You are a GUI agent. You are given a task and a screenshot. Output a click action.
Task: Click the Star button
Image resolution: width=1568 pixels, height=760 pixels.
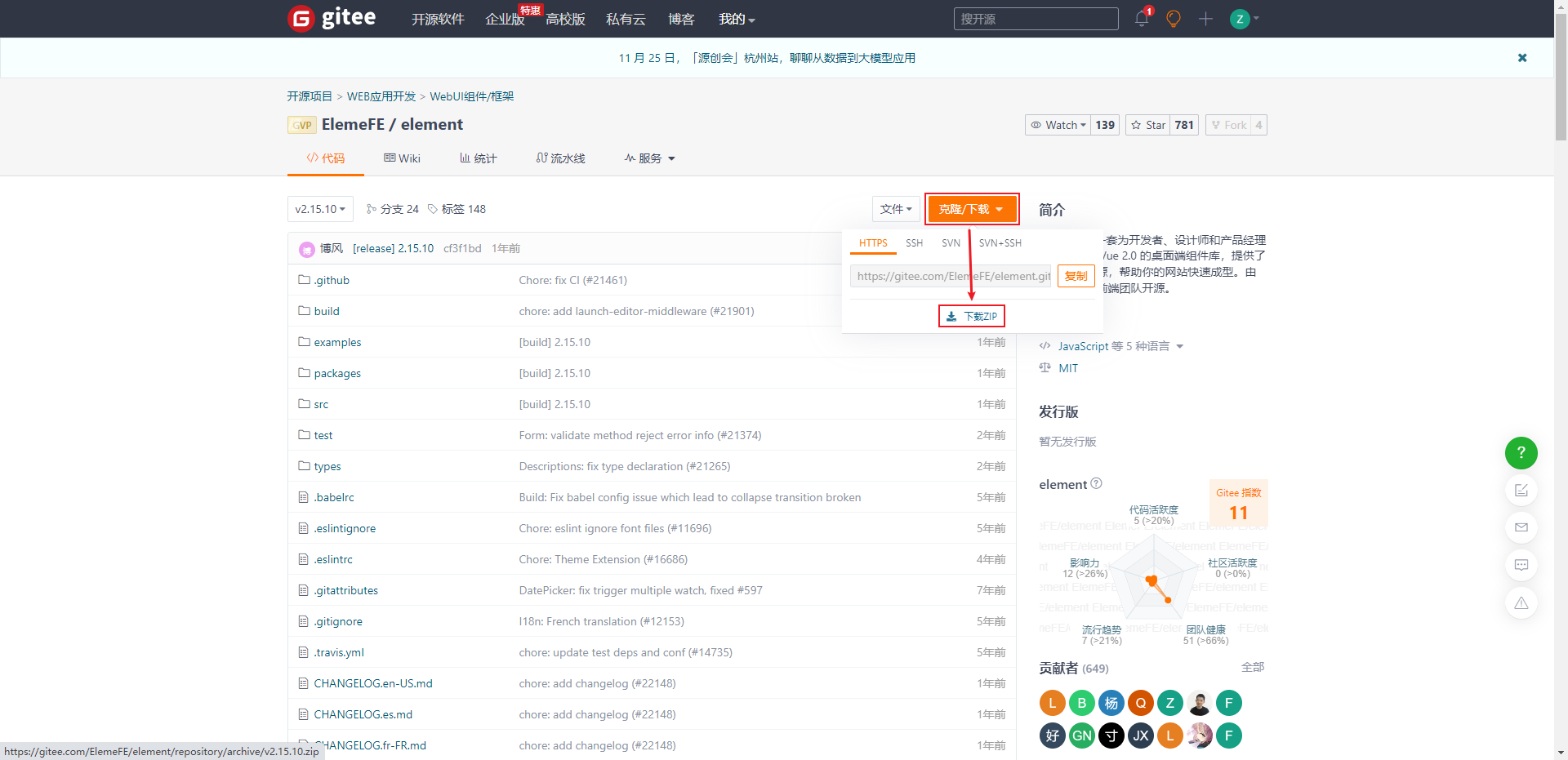point(1148,125)
